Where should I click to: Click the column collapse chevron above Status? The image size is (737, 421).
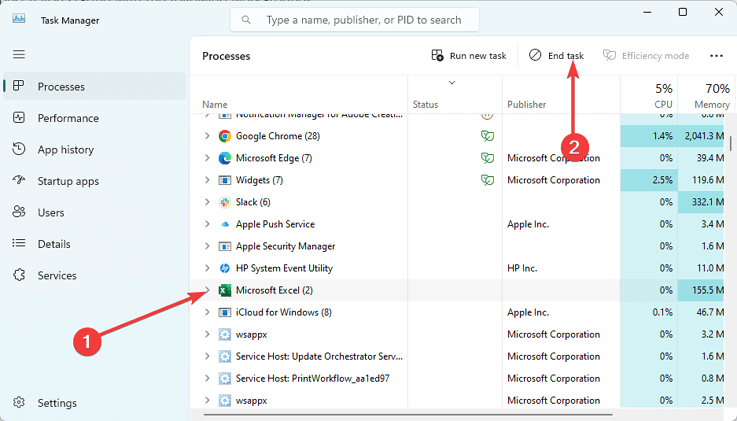[452, 82]
